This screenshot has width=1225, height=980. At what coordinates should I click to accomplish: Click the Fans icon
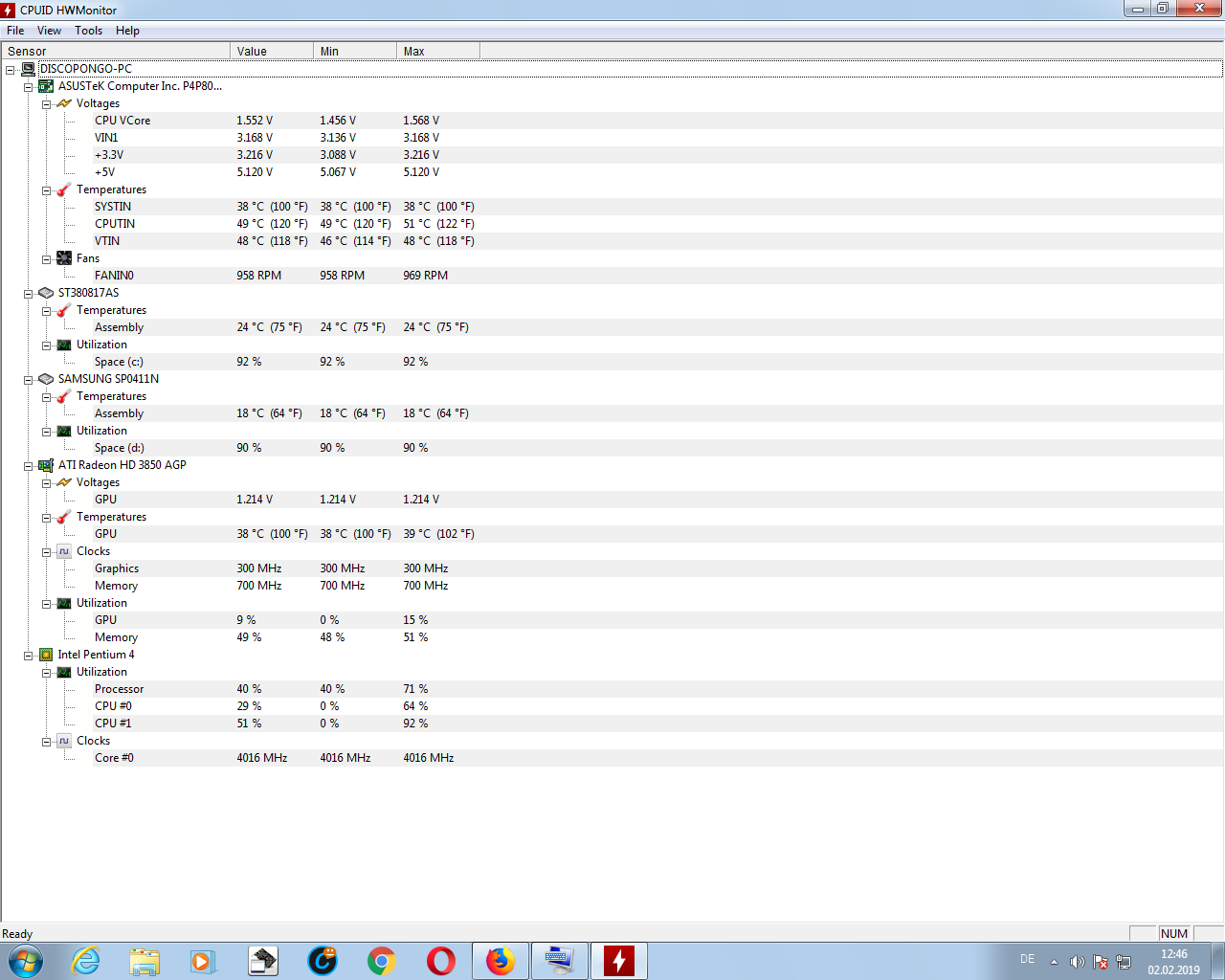pos(64,258)
